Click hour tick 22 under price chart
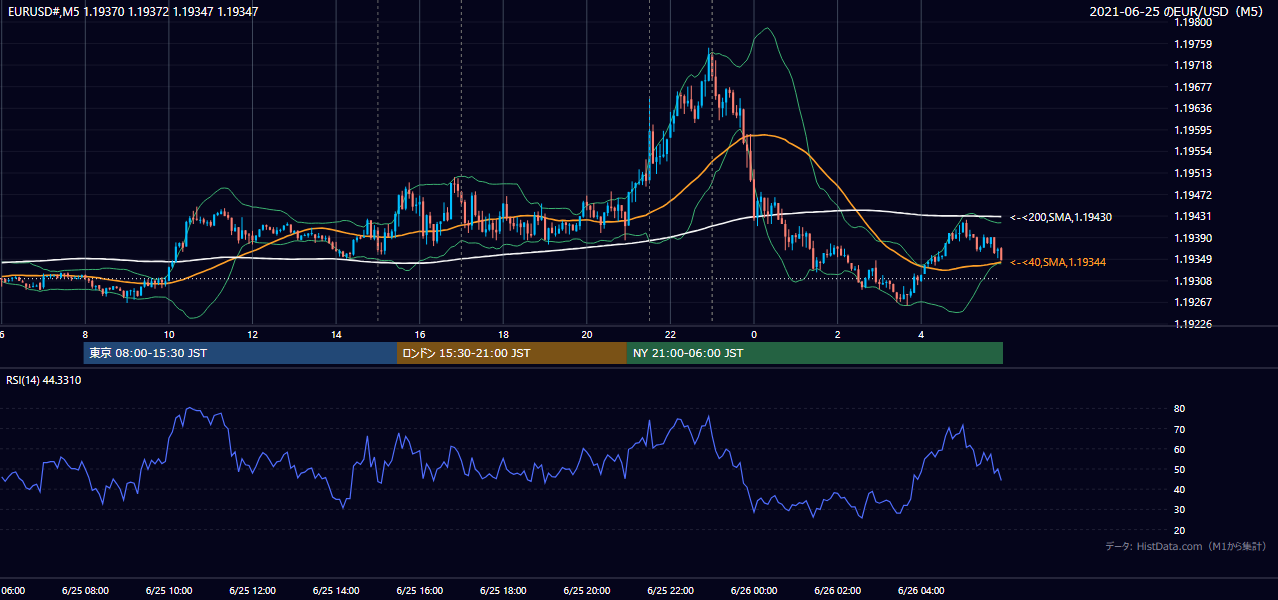This screenshot has width=1278, height=600. tap(671, 334)
